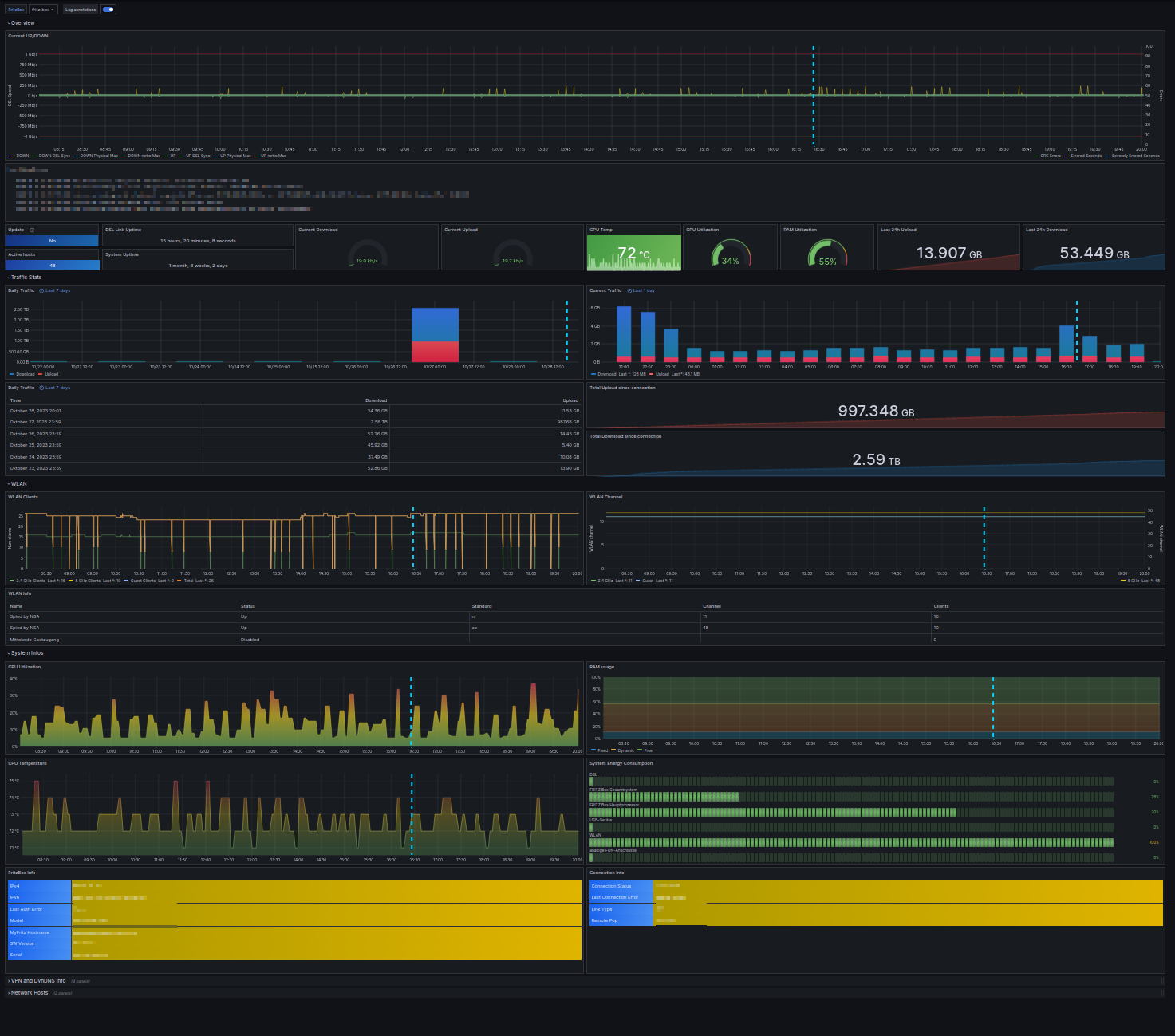Click FRITZ!Box Hauptprozessor energy bar
Screen dimensions: 1175x1036
[x=851, y=812]
